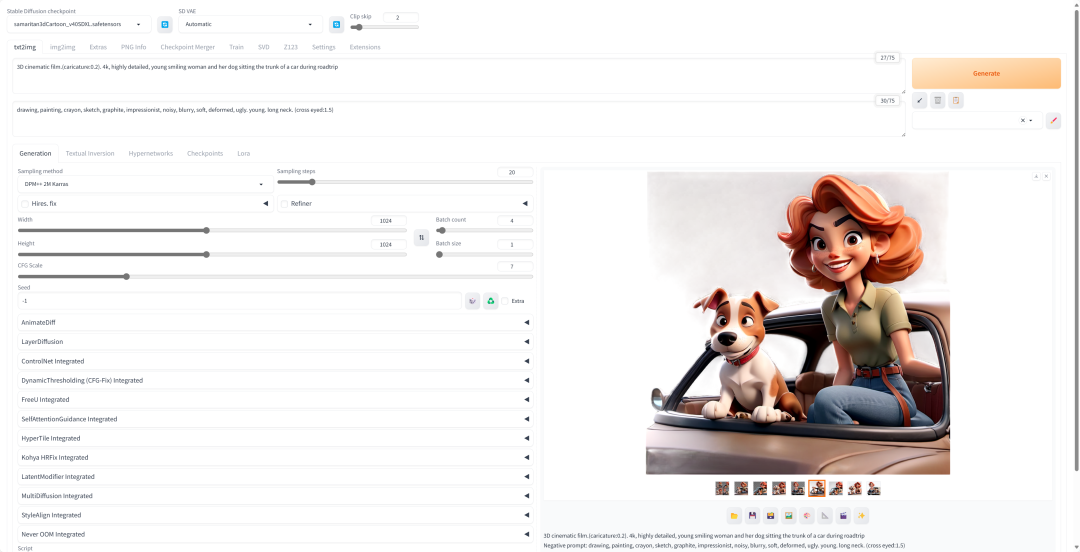Expand the StyleAlign Integrated panel

coord(276,515)
